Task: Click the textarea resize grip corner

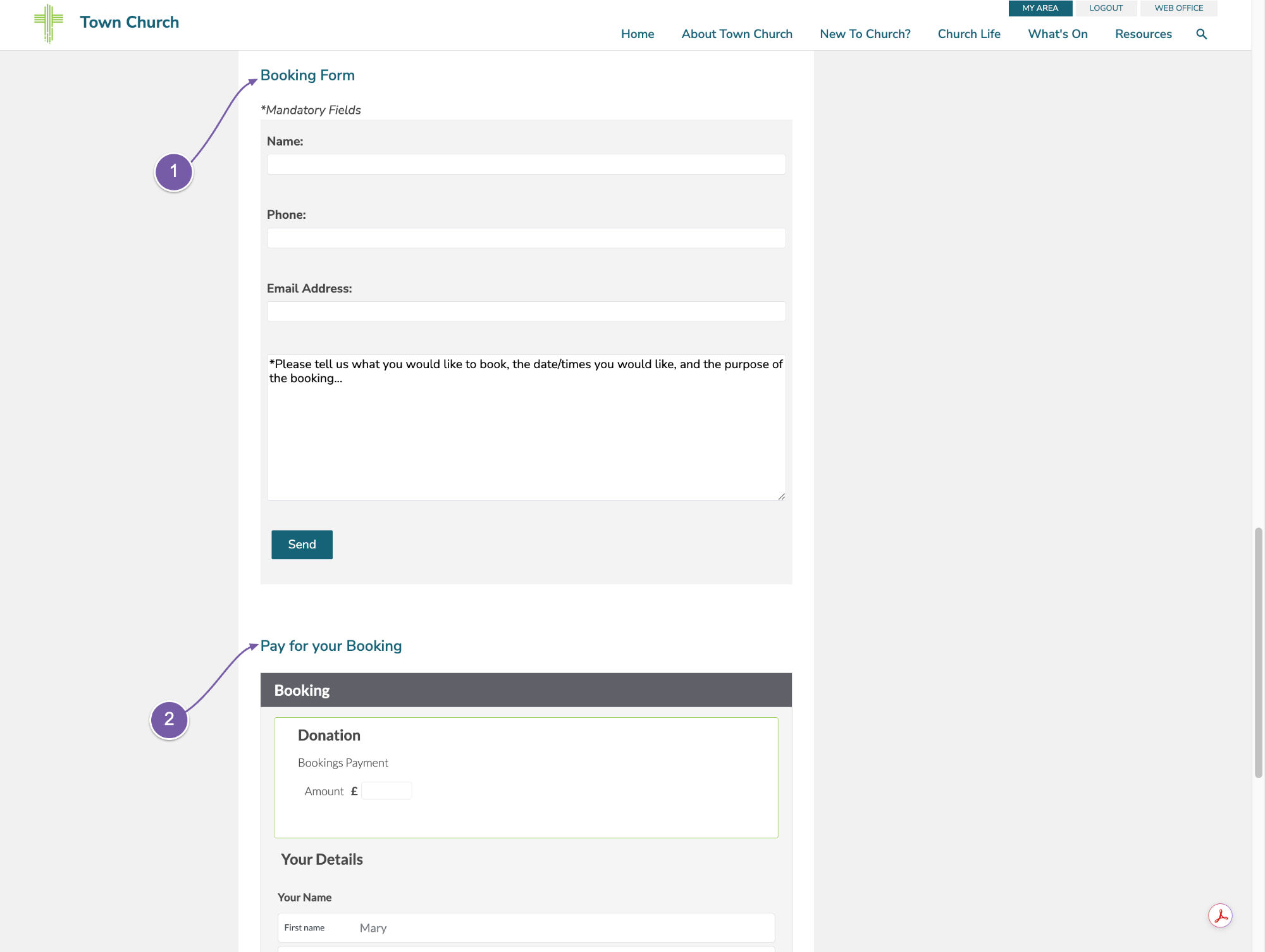Action: (782, 497)
